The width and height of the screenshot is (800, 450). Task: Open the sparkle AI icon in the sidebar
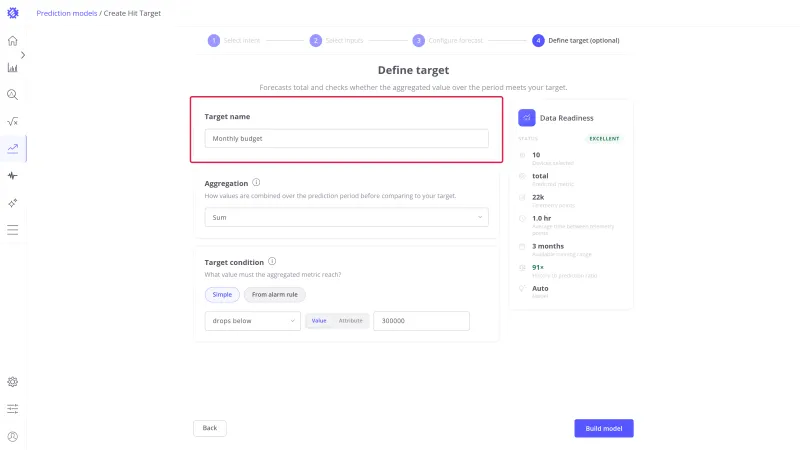(x=13, y=203)
